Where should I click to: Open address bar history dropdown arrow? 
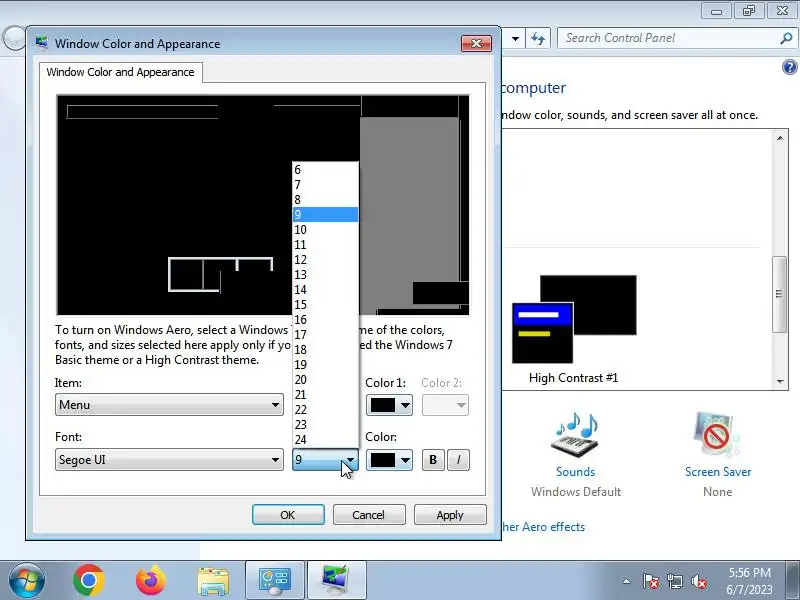pos(515,38)
